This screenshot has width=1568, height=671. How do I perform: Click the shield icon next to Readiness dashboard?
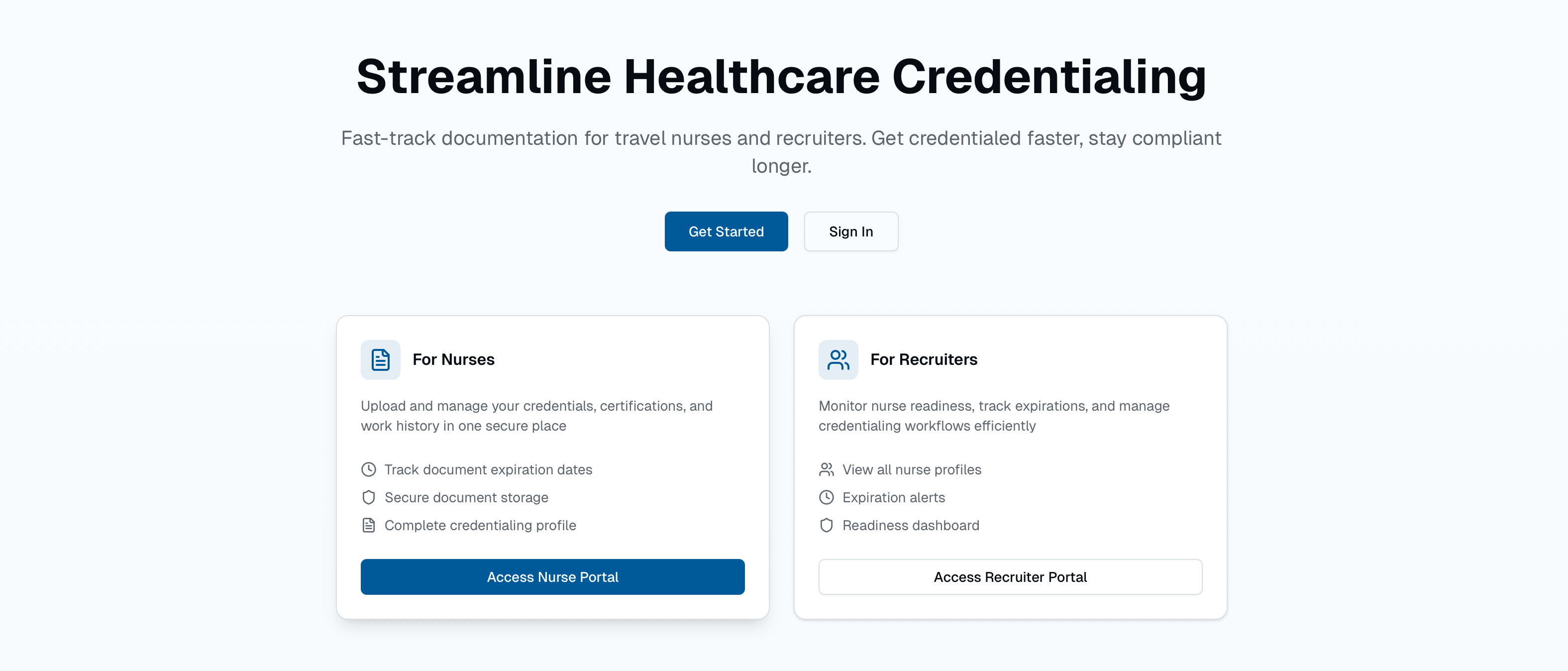[x=826, y=525]
